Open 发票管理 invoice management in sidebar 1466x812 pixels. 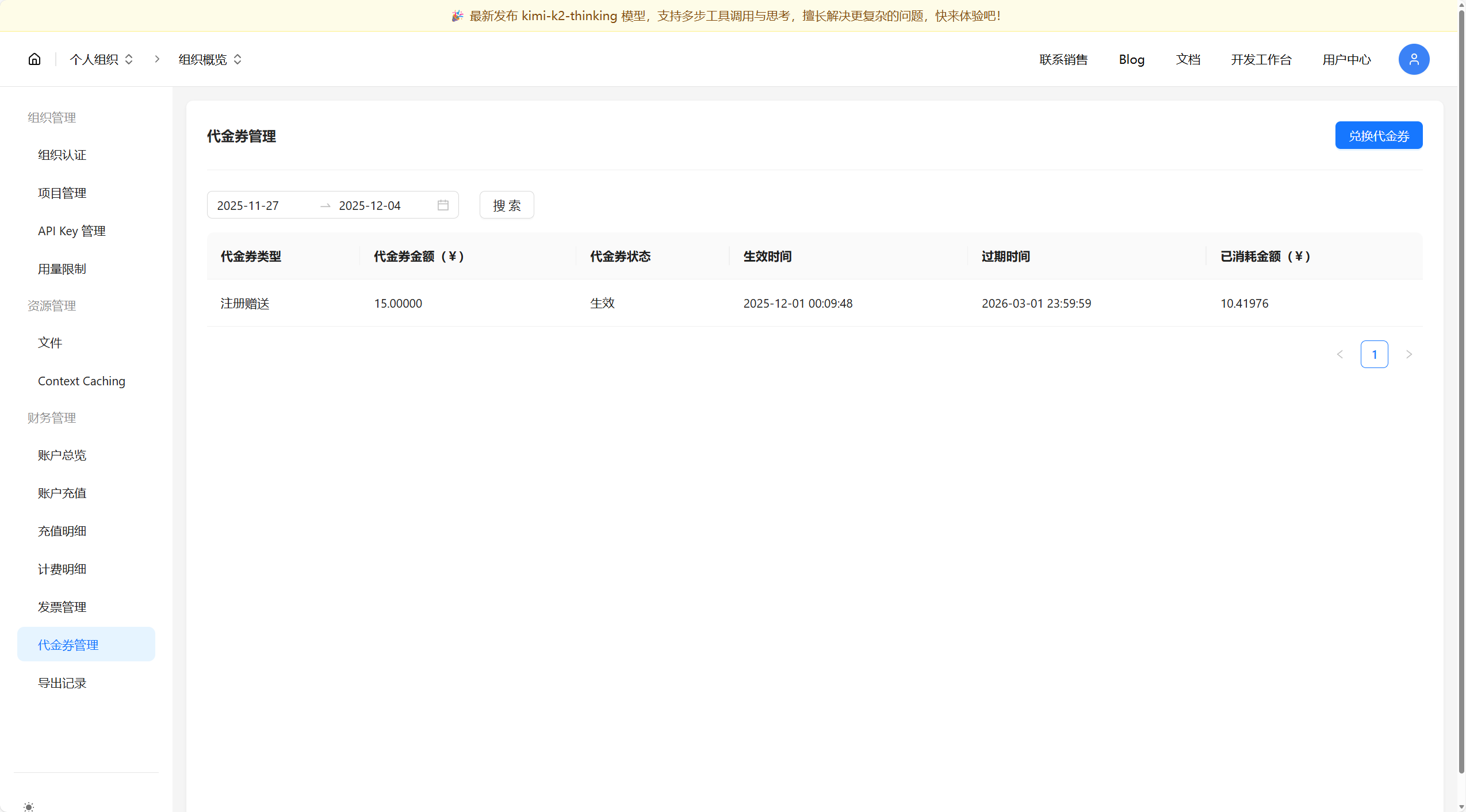coord(62,606)
